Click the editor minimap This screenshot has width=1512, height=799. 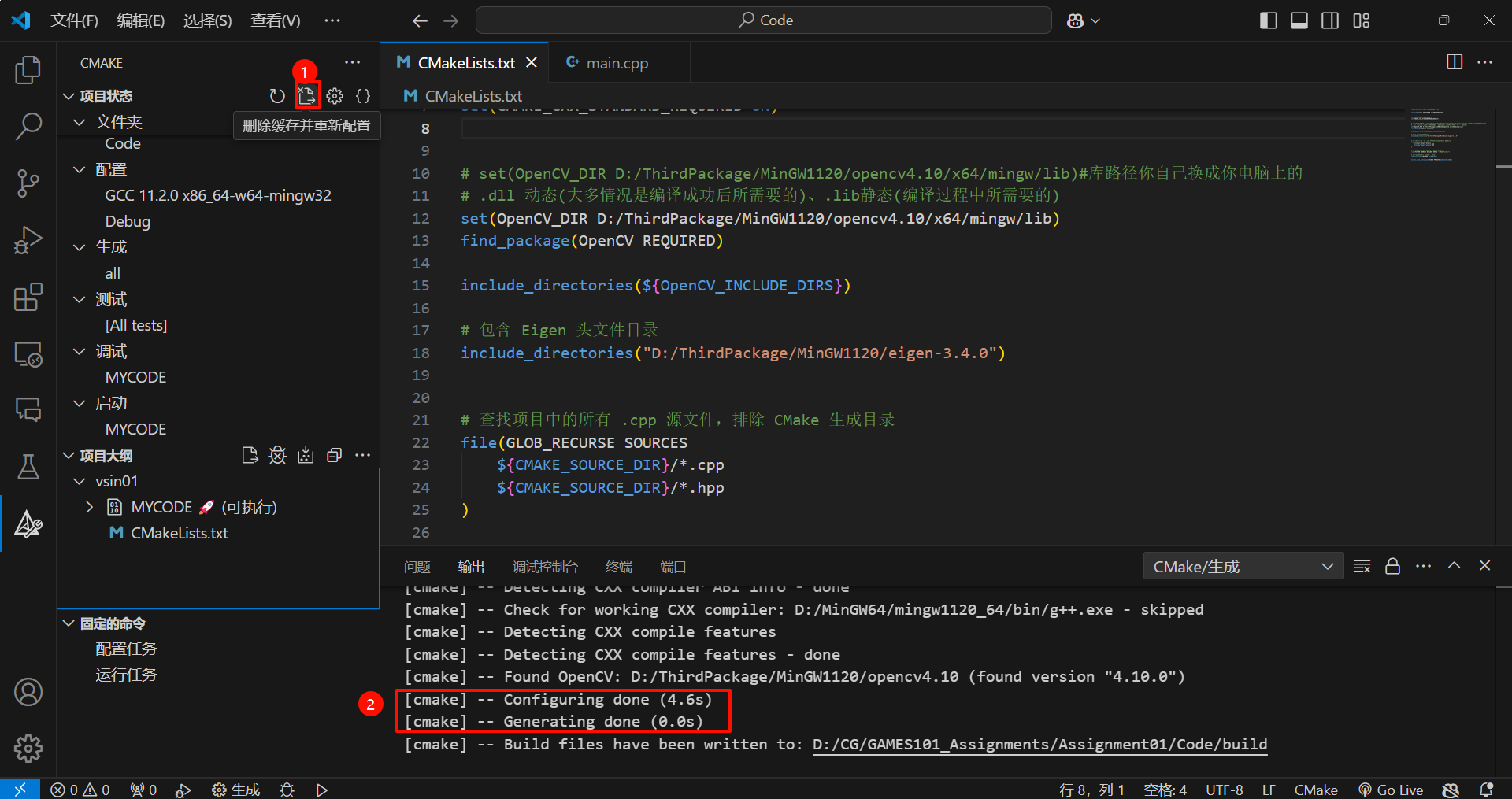tap(1448, 135)
